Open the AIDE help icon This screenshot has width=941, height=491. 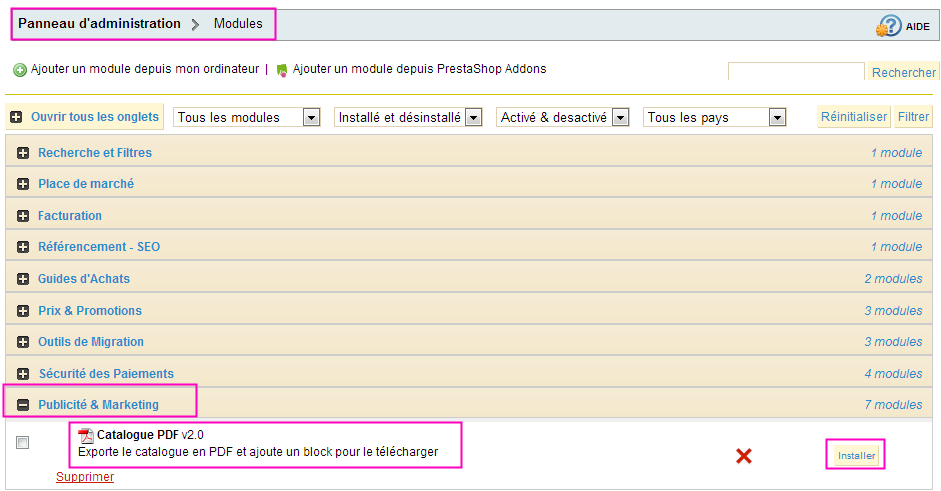tap(889, 26)
